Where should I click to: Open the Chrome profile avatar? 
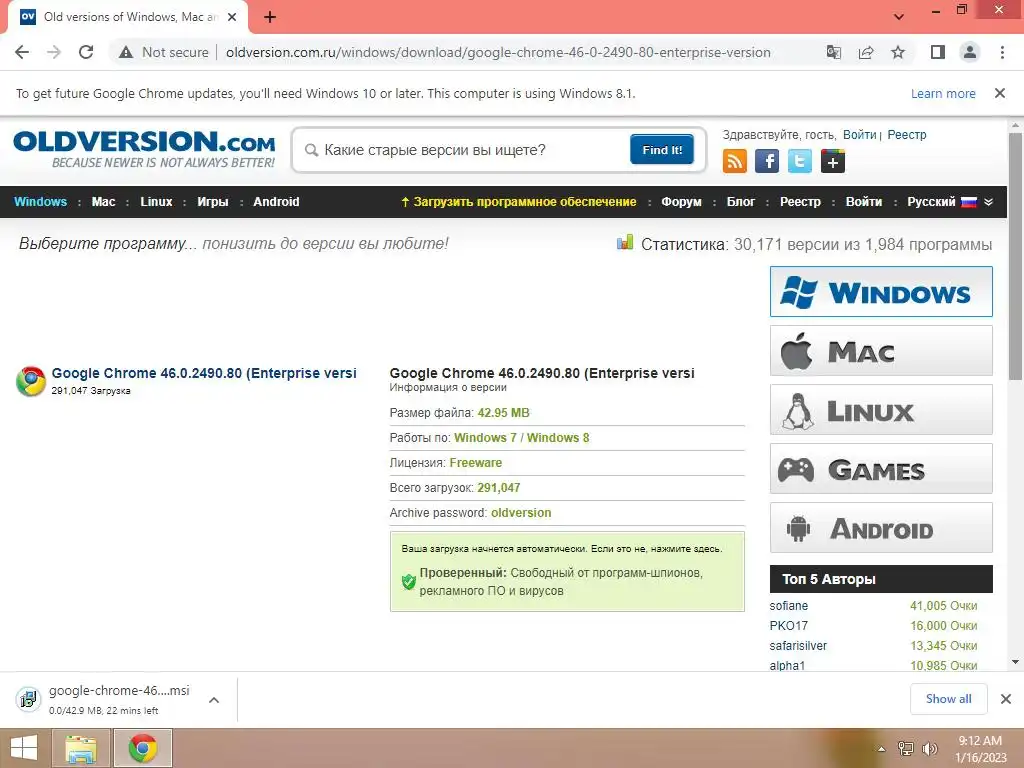pyautogui.click(x=970, y=52)
